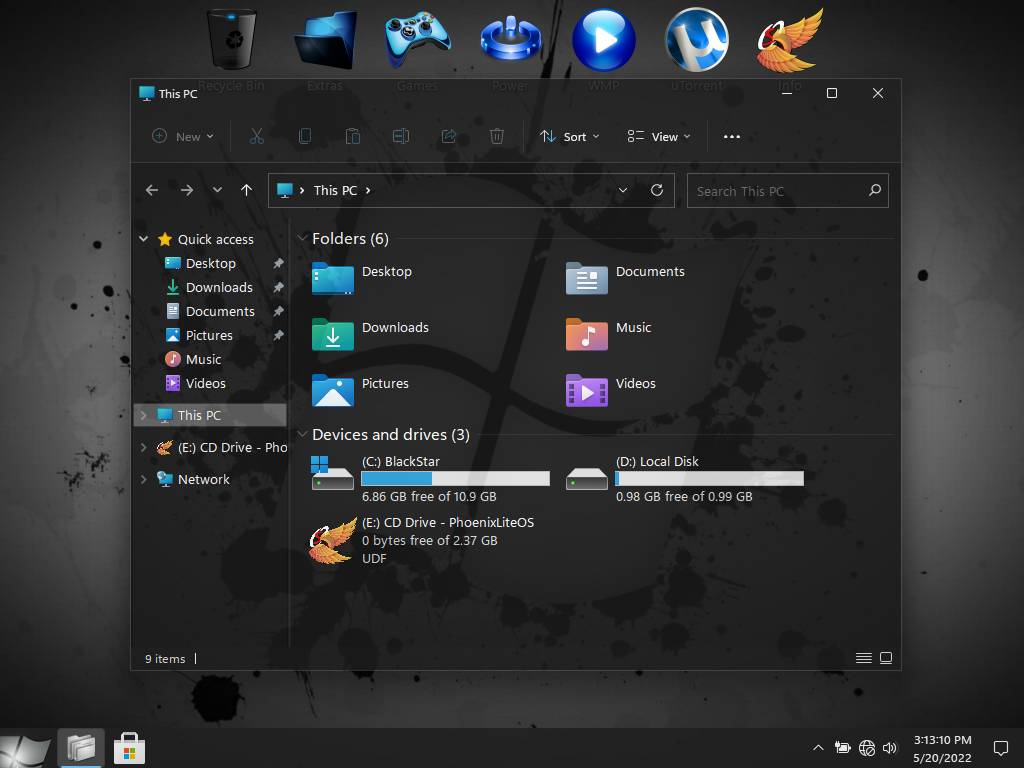Click This PC in the address bar
Screen dimensions: 1024x768
335,190
